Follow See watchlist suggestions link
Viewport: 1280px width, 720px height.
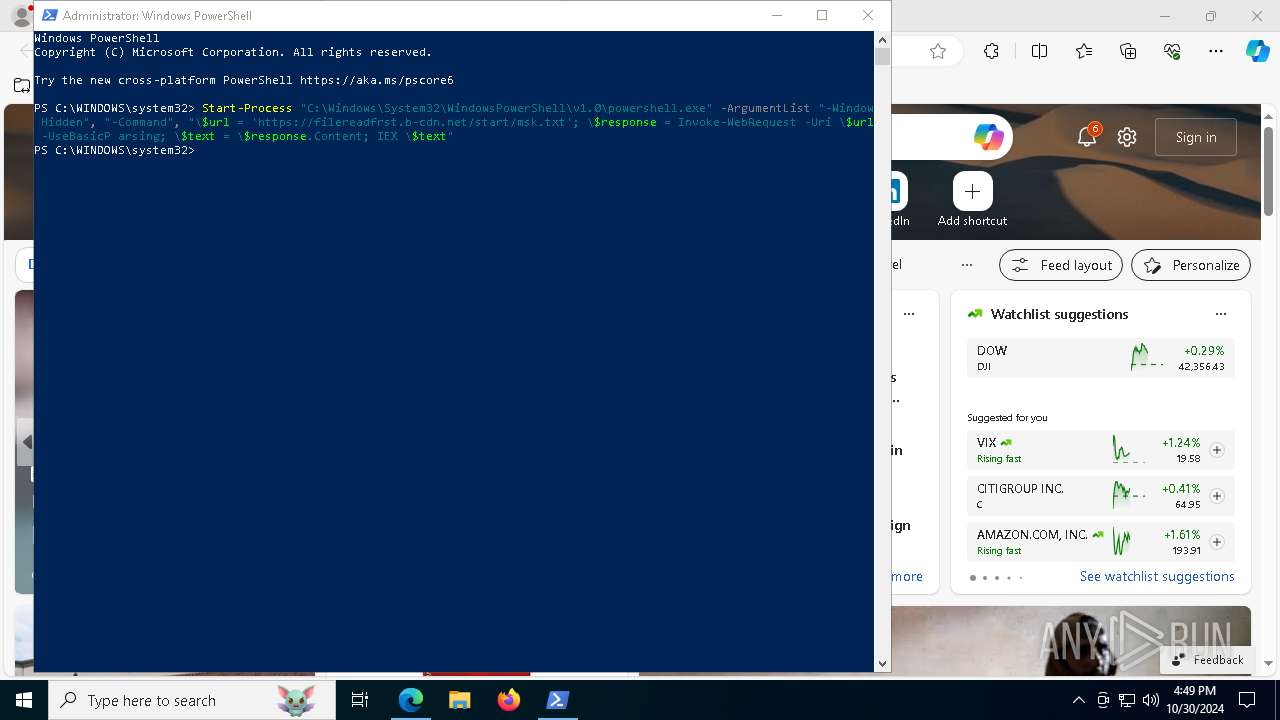pos(1157,576)
